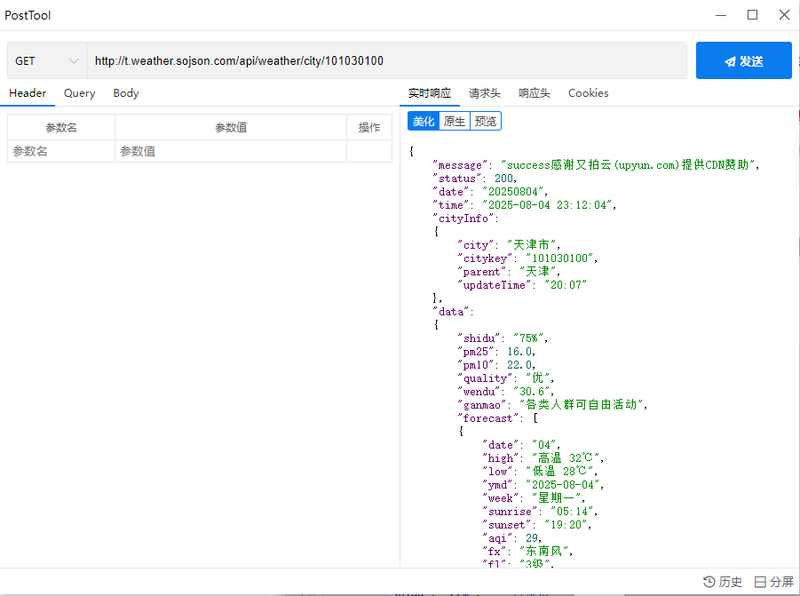800x596 pixels.
Task: Click the "cityInfo" key line
Action: click(x=466, y=218)
